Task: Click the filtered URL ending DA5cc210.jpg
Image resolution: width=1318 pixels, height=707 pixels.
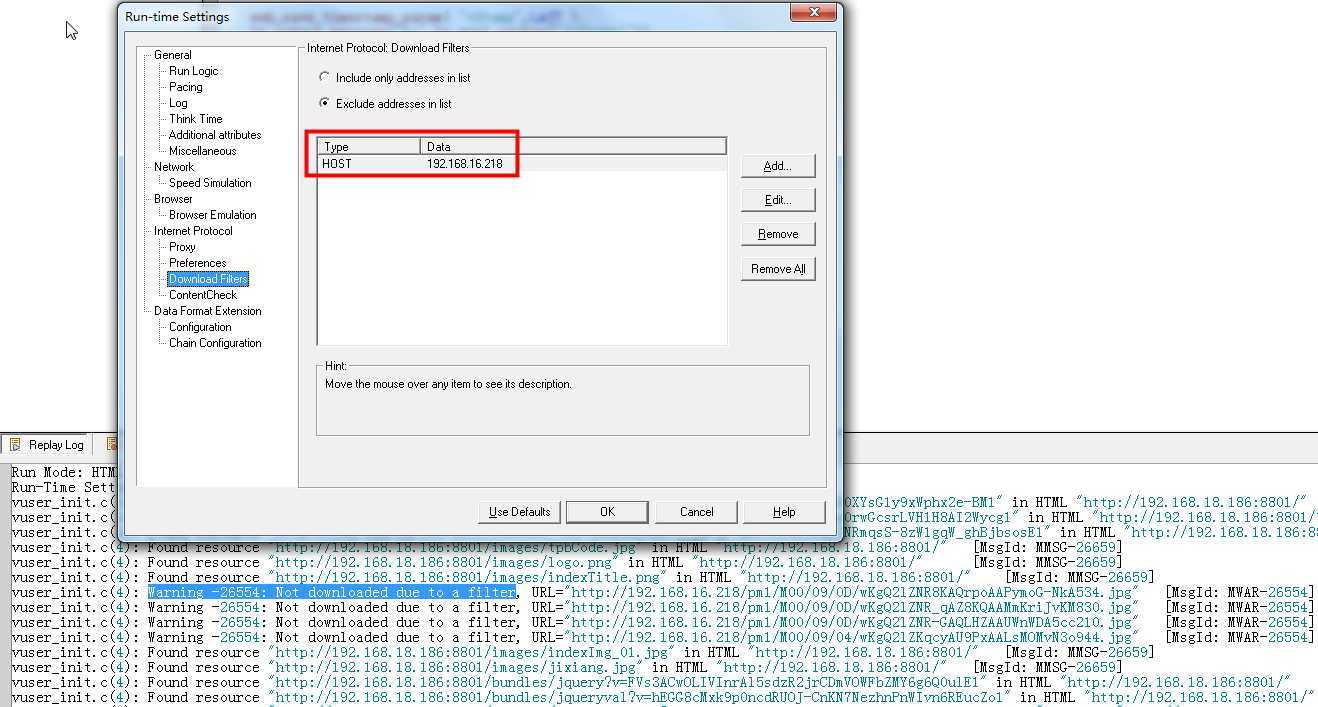Action: (851, 622)
